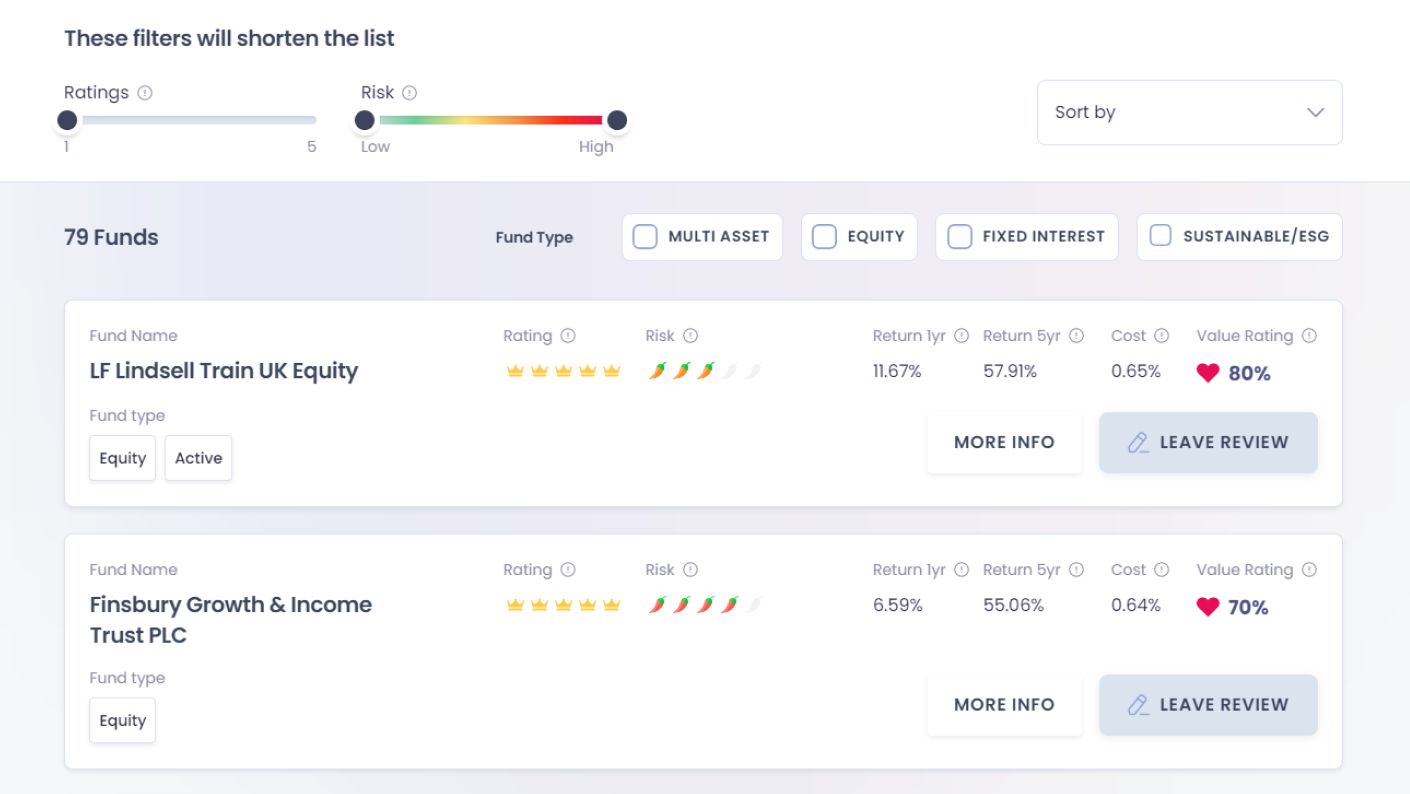Click the chili risk indicator for LF Lindsell Train
This screenshot has height=794, width=1410.
pos(704,371)
